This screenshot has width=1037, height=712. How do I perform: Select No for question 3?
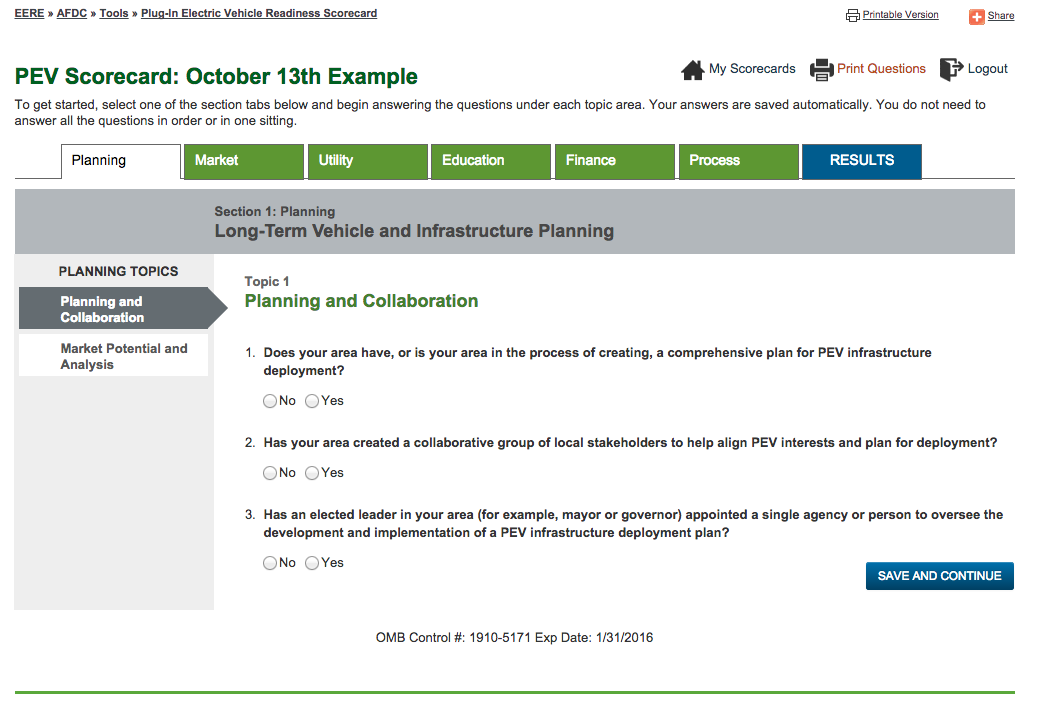pyautogui.click(x=270, y=564)
